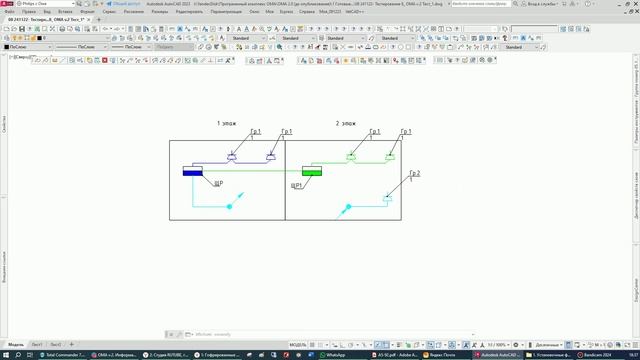This screenshot has height=360, width=640.
Task: Open the table style Standard dropdown
Action: tap(362, 38)
